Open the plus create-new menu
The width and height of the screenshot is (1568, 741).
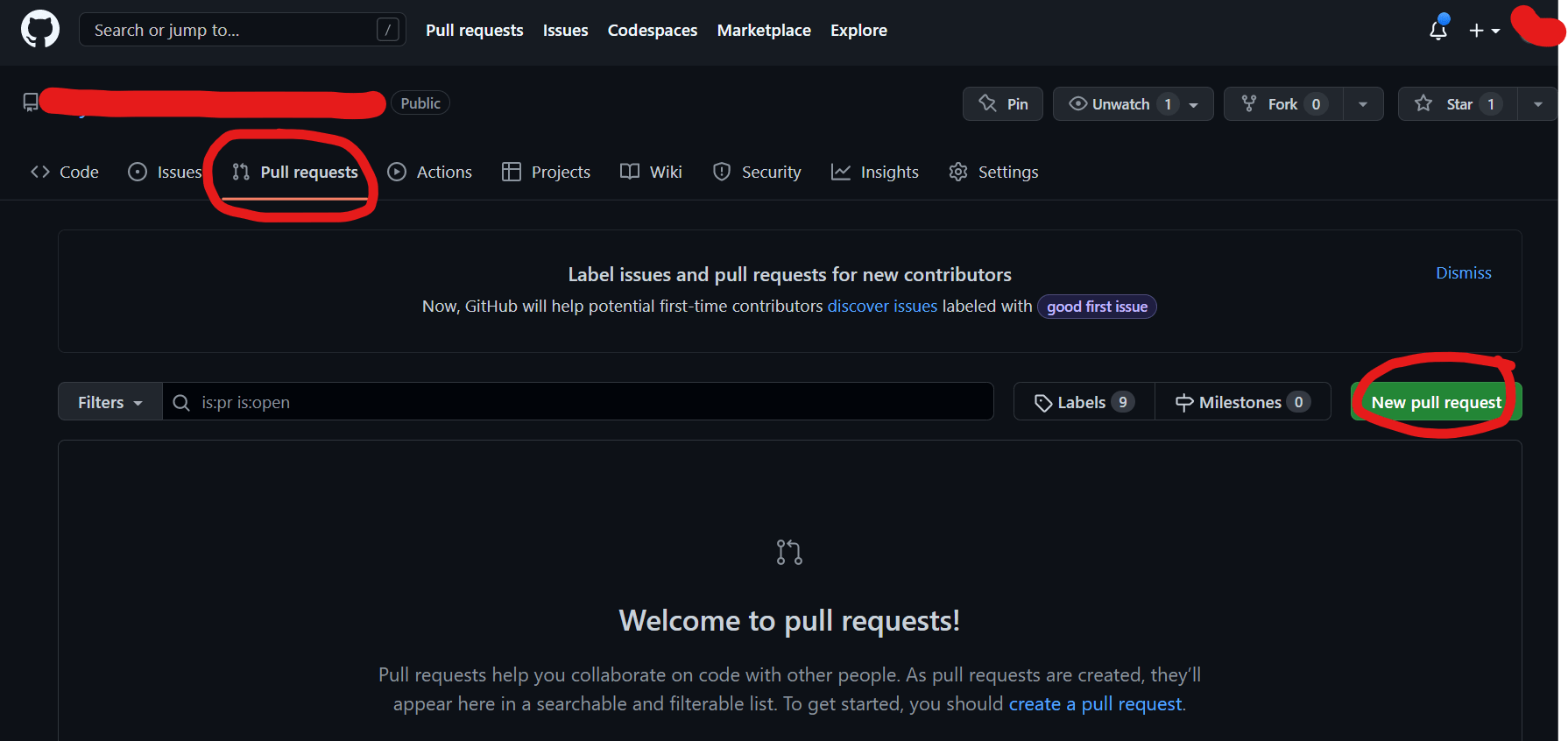coord(1485,31)
